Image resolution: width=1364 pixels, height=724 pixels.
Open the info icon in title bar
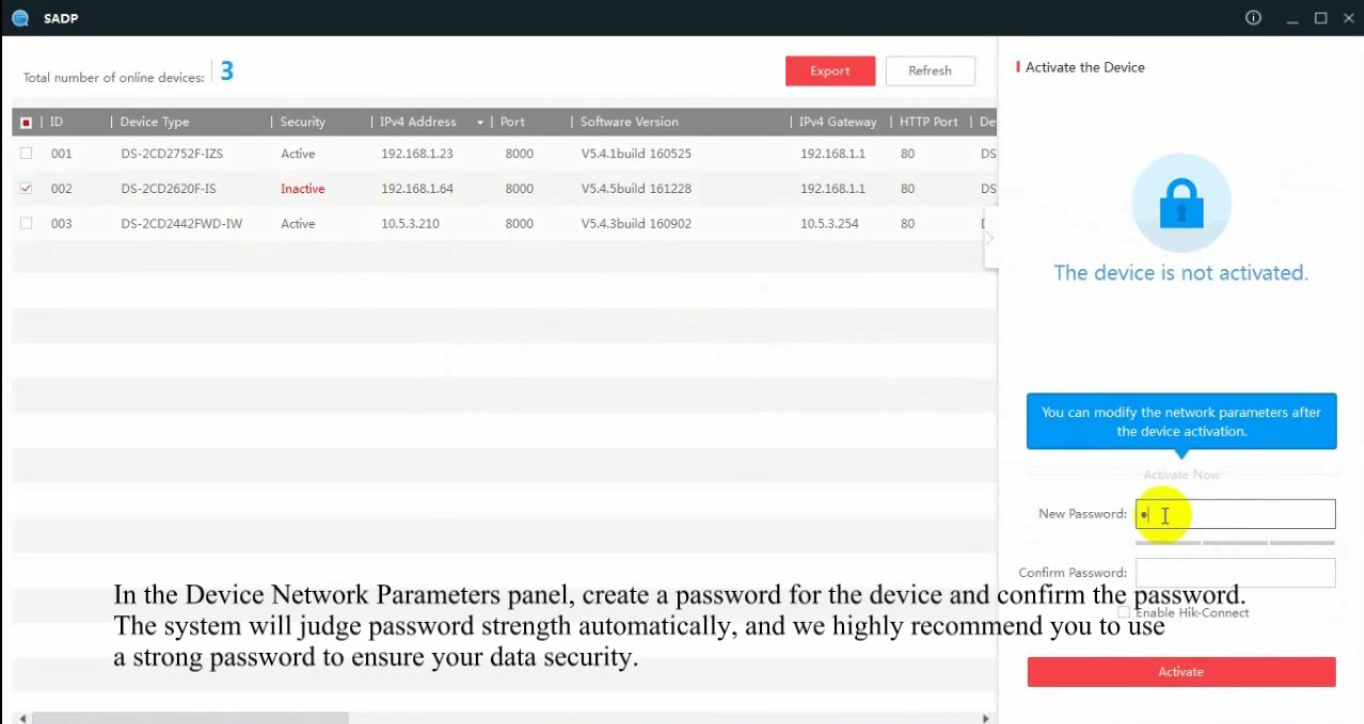pos(1253,18)
